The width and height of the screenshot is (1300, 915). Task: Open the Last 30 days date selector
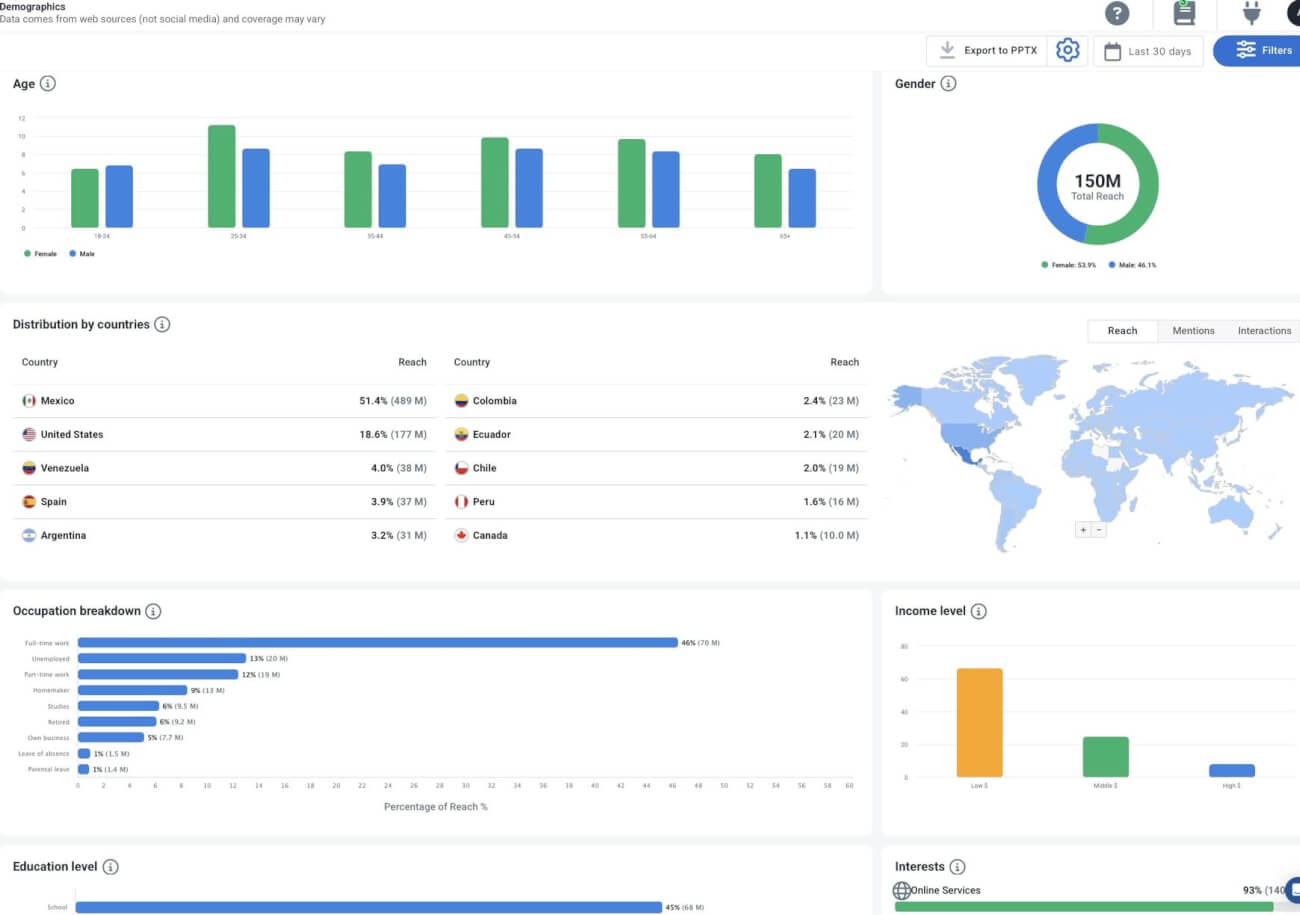coord(1148,50)
